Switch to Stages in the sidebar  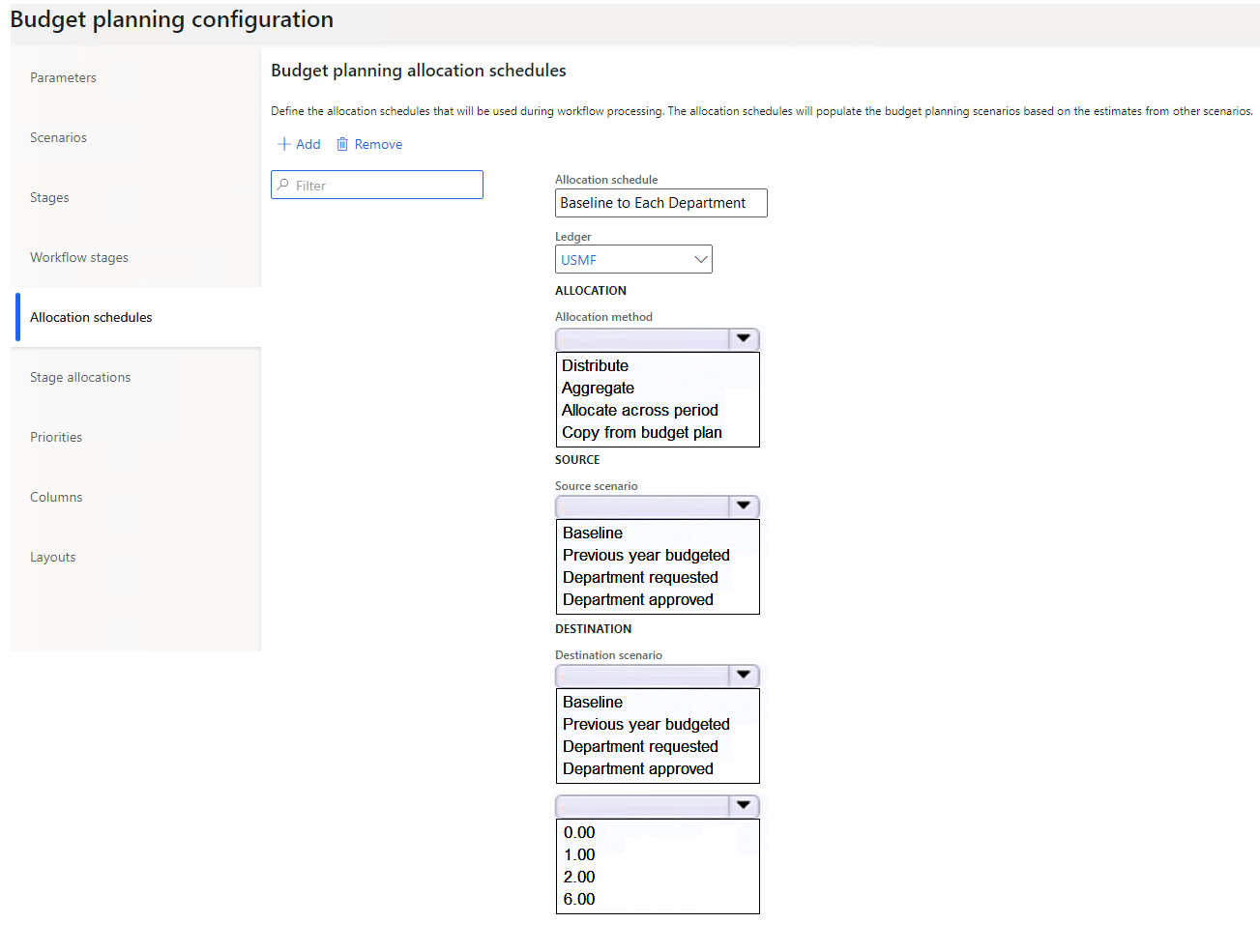coord(49,197)
